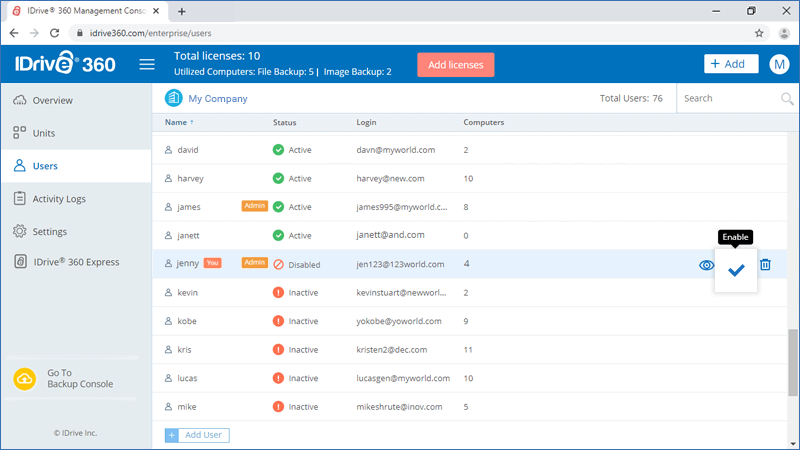Click the Status column header
This screenshot has height=450, width=800.
pyautogui.click(x=284, y=122)
